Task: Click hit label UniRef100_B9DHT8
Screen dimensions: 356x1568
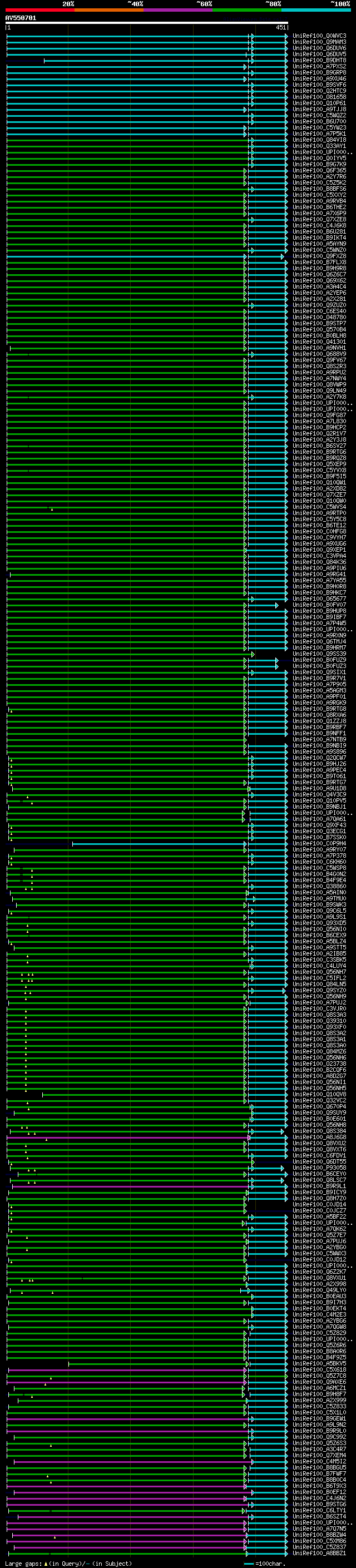Action: point(319,60)
